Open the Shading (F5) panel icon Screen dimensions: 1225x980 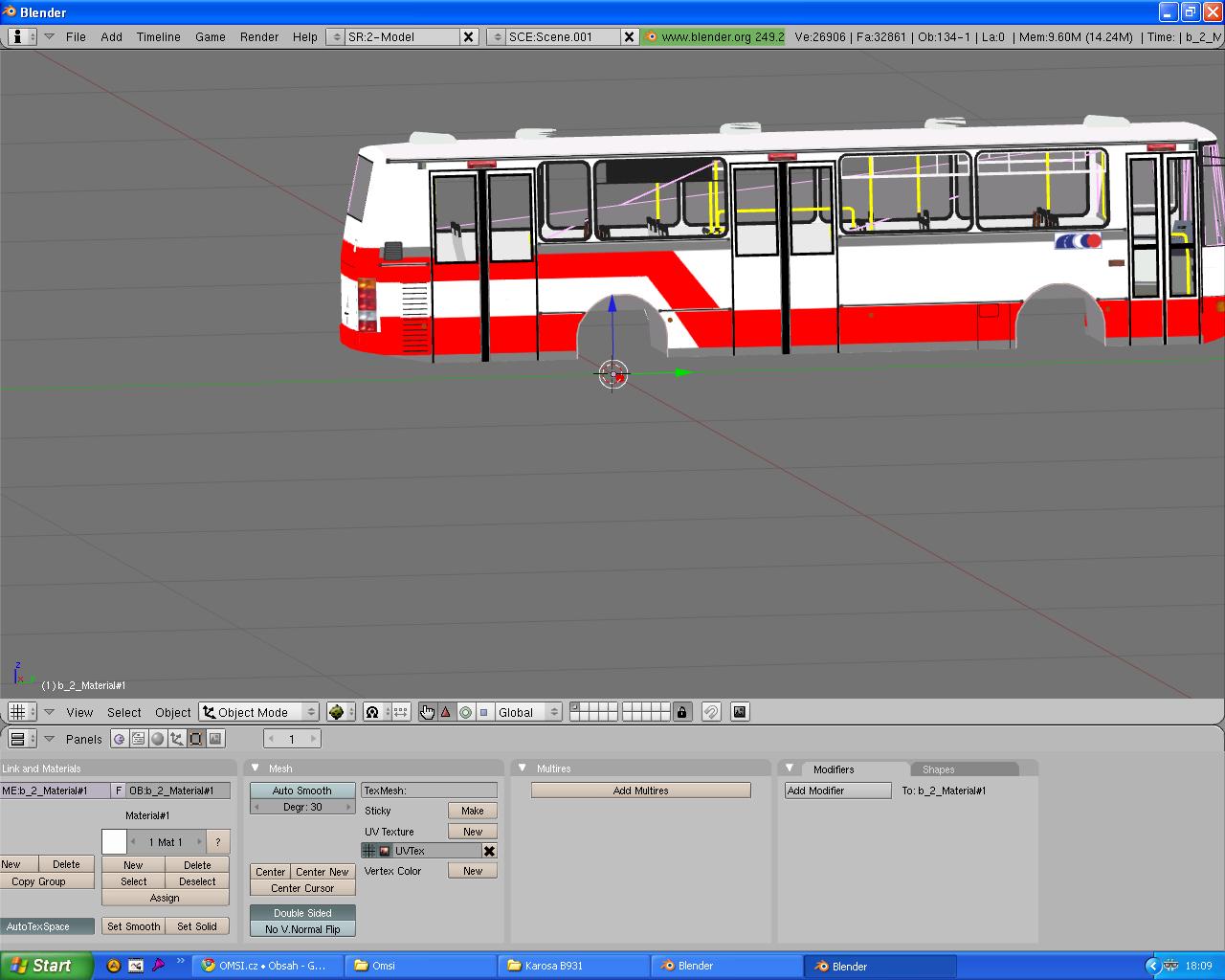158,739
